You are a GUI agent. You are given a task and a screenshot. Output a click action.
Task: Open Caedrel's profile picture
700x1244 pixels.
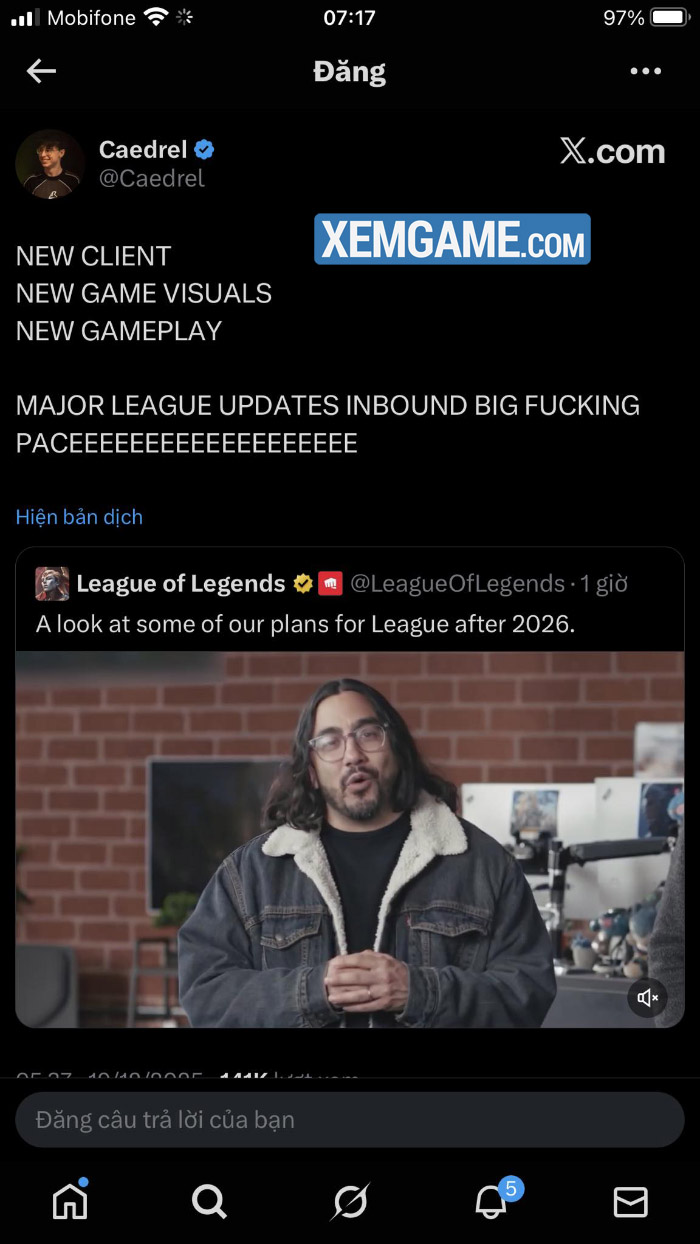[50, 164]
